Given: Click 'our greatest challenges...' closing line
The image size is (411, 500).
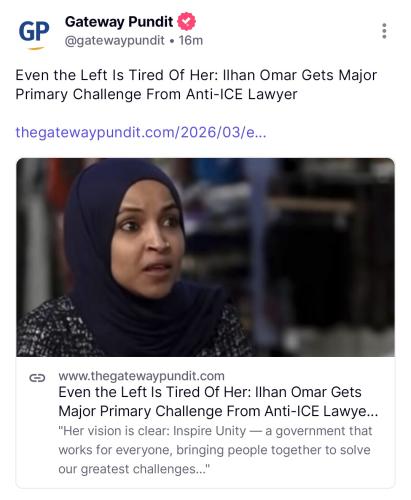Looking at the screenshot, I should pyautogui.click(x=134, y=469).
